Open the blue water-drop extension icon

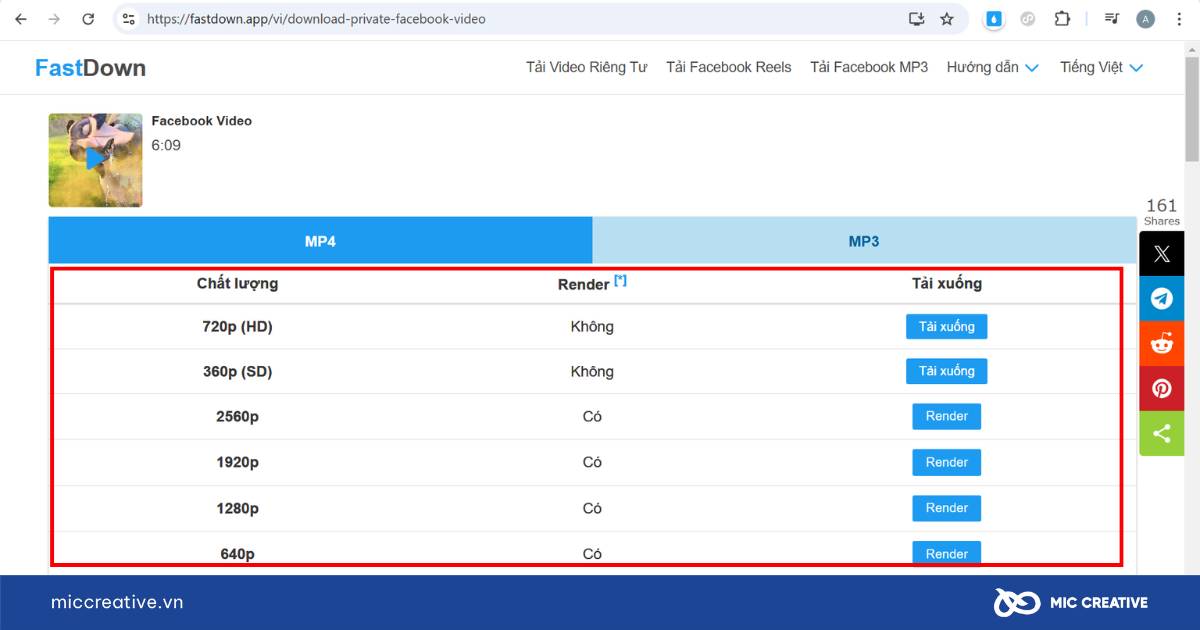pyautogui.click(x=994, y=19)
